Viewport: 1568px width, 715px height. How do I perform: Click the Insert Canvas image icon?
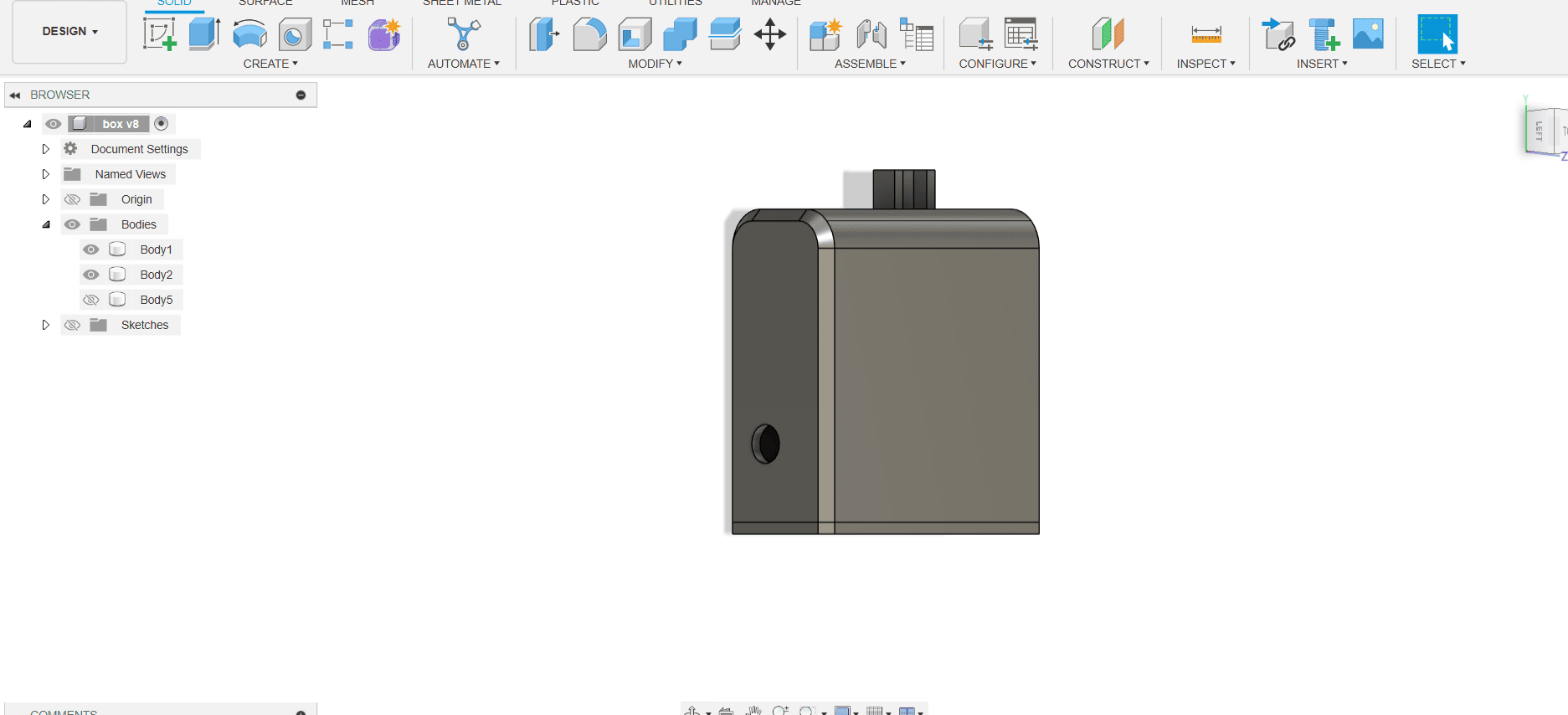point(1368,34)
